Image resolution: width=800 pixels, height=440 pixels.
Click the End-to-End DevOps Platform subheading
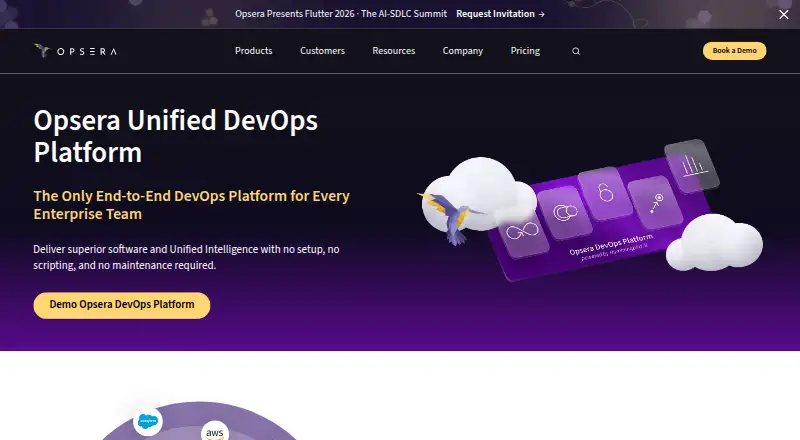pyautogui.click(x=191, y=205)
